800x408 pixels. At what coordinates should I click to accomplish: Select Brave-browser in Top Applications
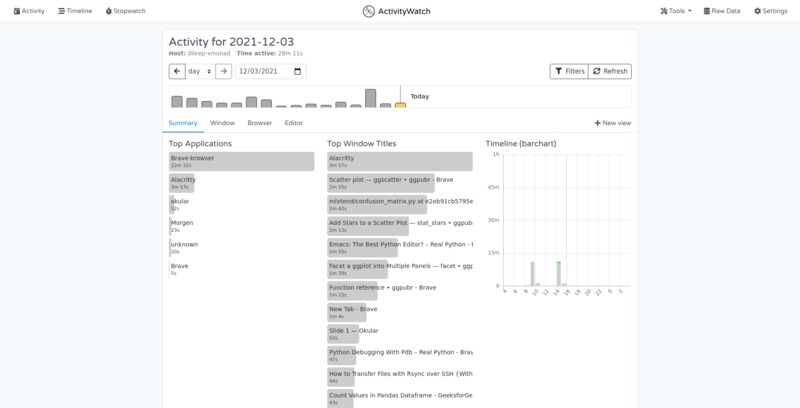click(242, 161)
